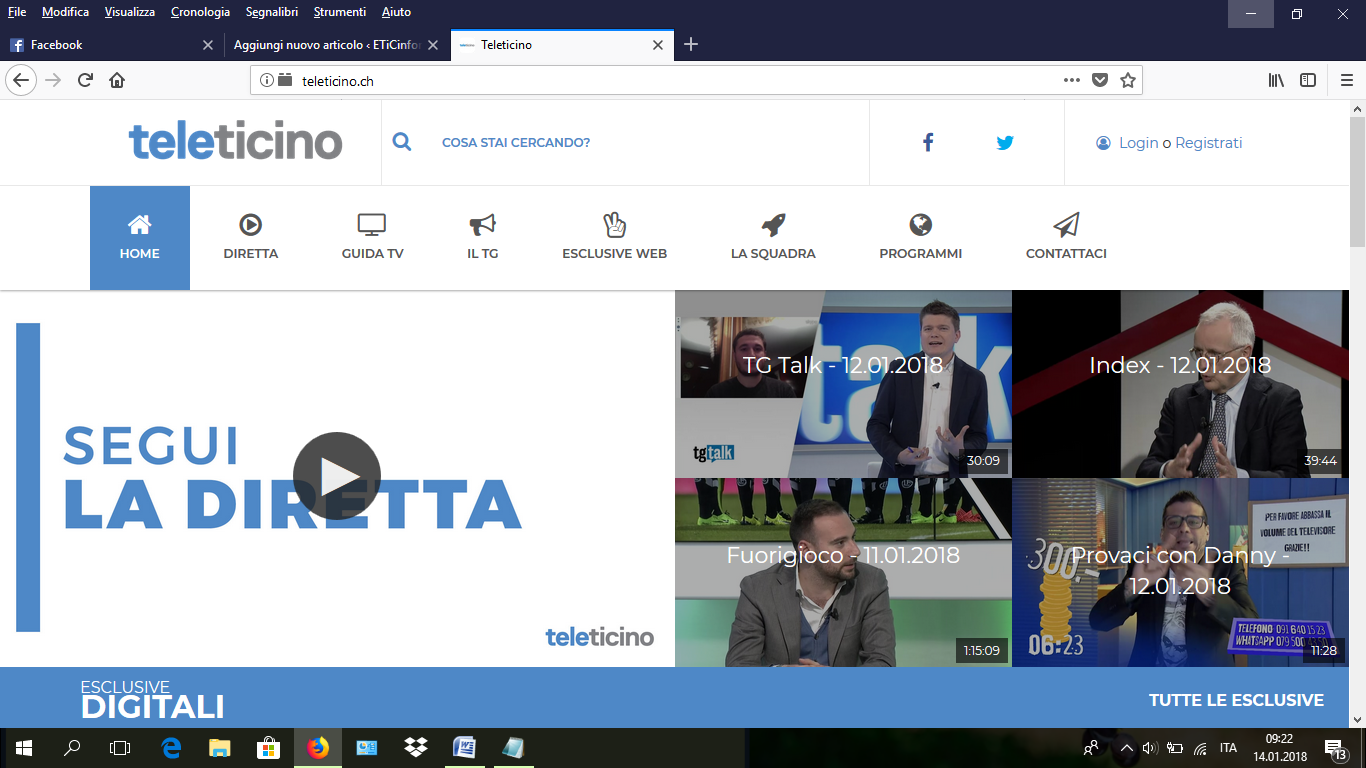Click the Registrati link
Screen dimensions: 1366x768
(x=1208, y=143)
